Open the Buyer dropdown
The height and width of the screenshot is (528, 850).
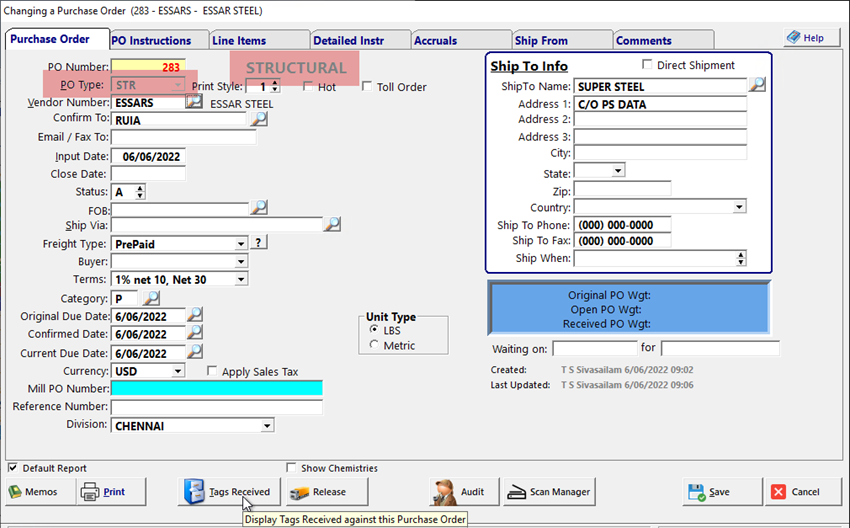[241, 261]
